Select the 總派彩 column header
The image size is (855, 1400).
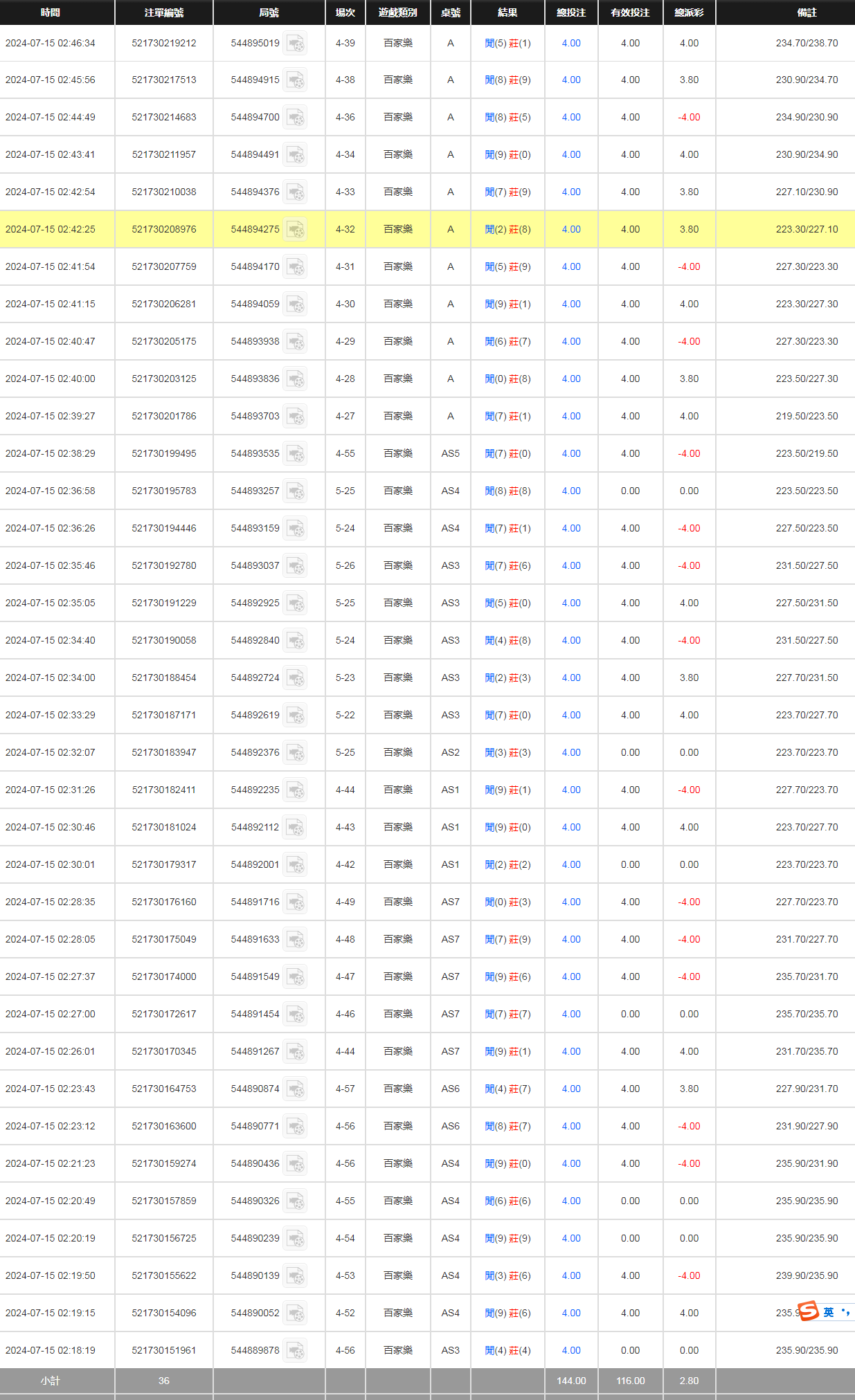point(689,12)
